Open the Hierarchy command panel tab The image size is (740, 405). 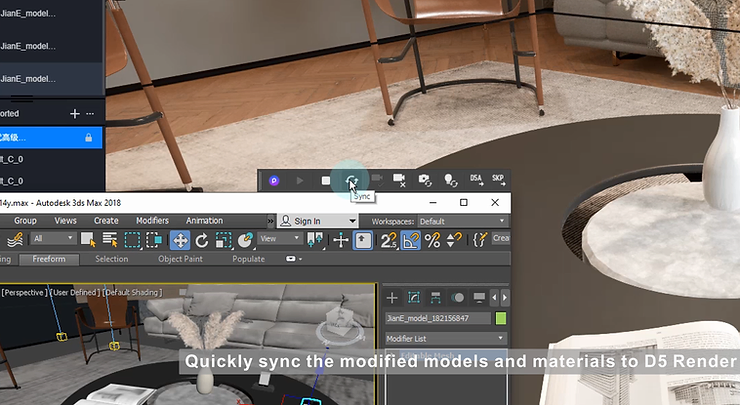point(436,297)
